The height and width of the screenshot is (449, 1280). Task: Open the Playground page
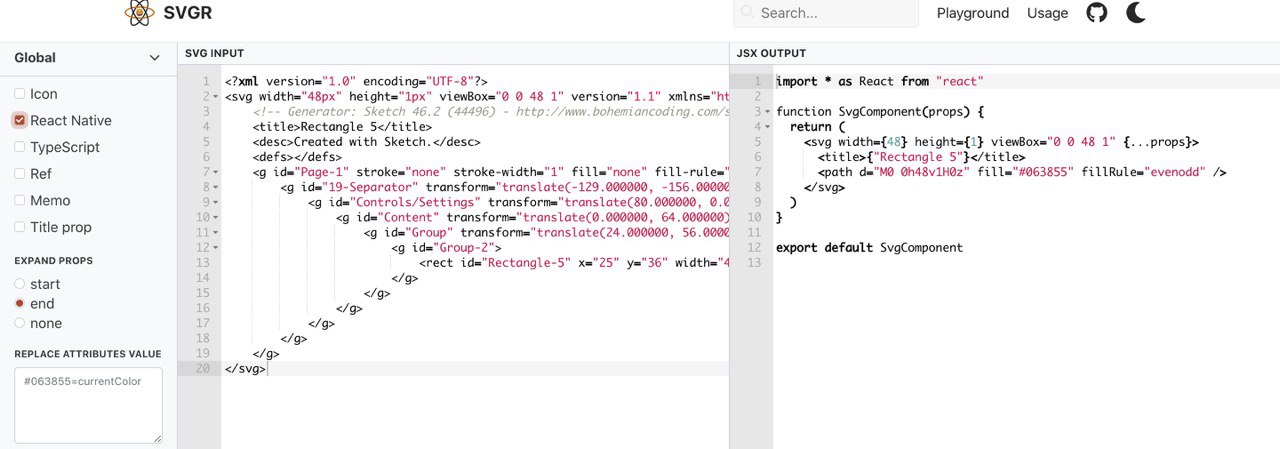pyautogui.click(x=973, y=13)
